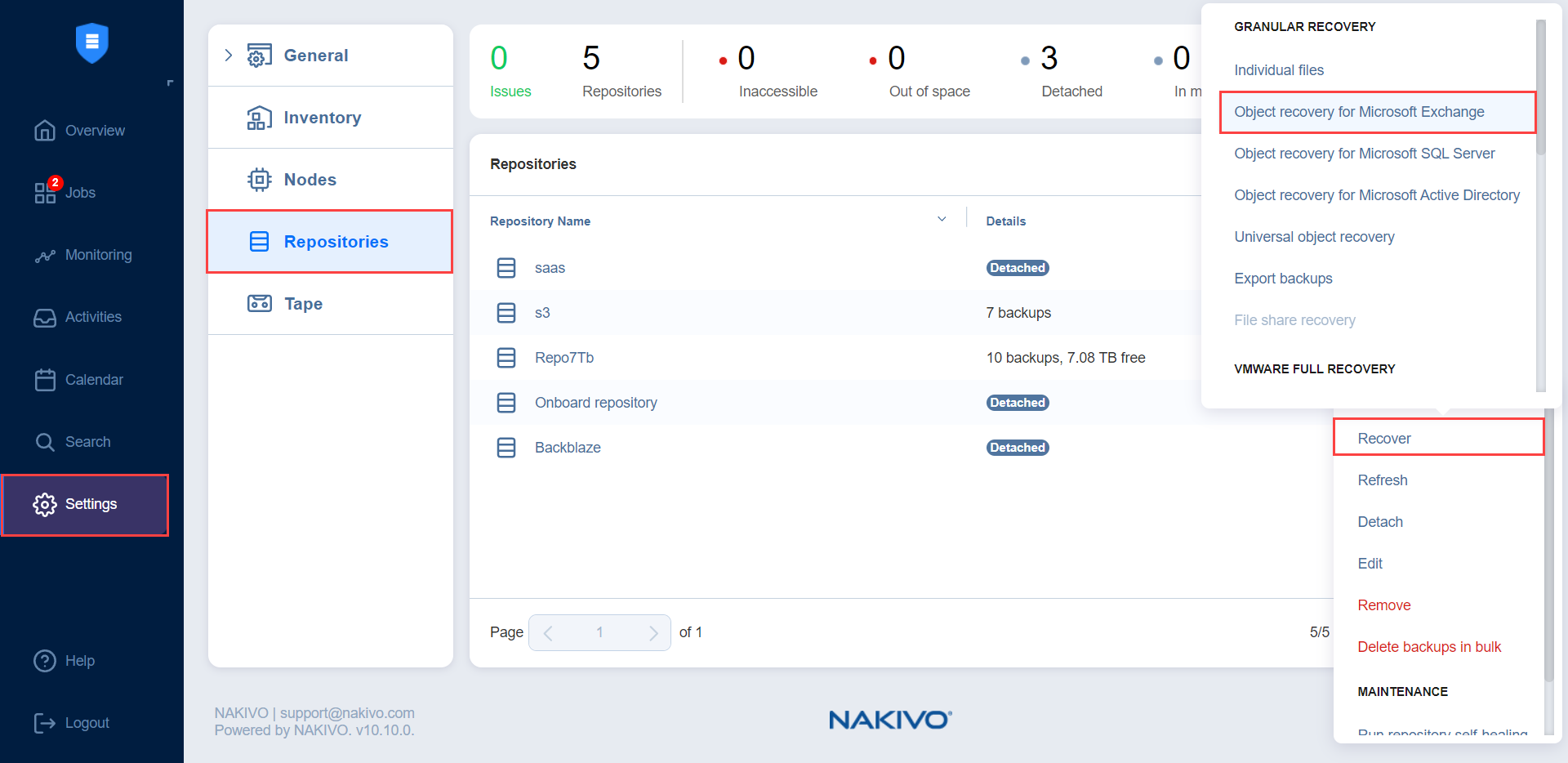Click the Repo7Tb repository icon

506,358
